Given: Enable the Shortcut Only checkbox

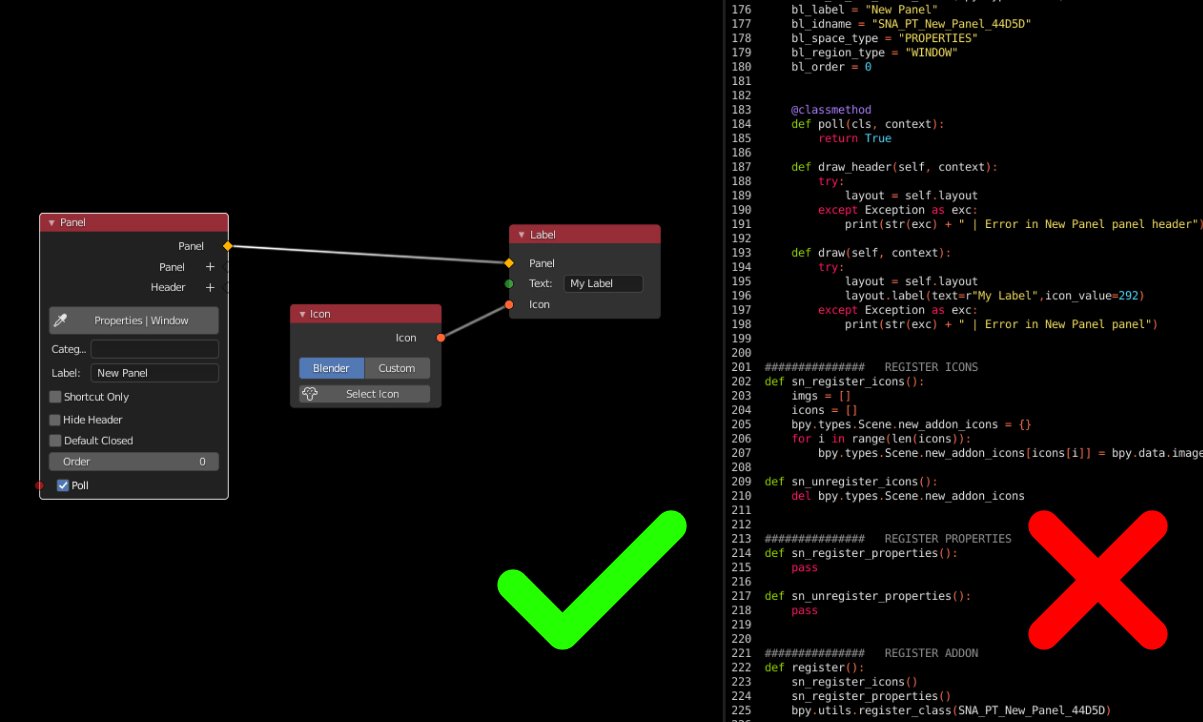Looking at the screenshot, I should click(55, 396).
